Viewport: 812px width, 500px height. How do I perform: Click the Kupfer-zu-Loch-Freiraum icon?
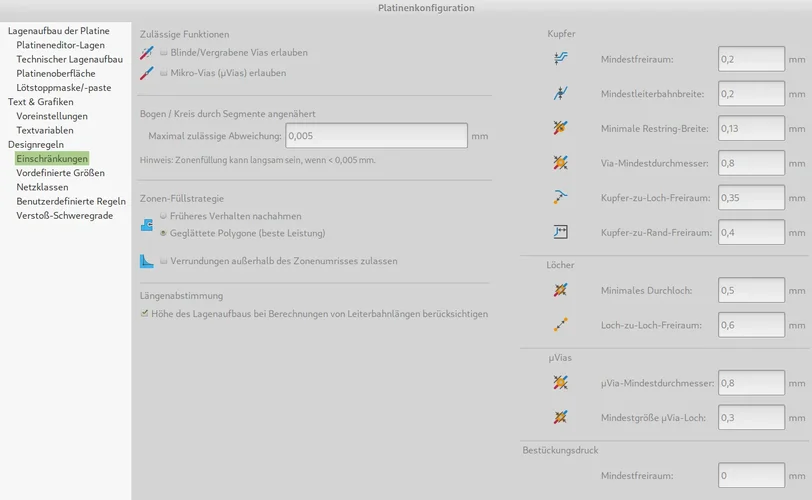pyautogui.click(x=560, y=197)
